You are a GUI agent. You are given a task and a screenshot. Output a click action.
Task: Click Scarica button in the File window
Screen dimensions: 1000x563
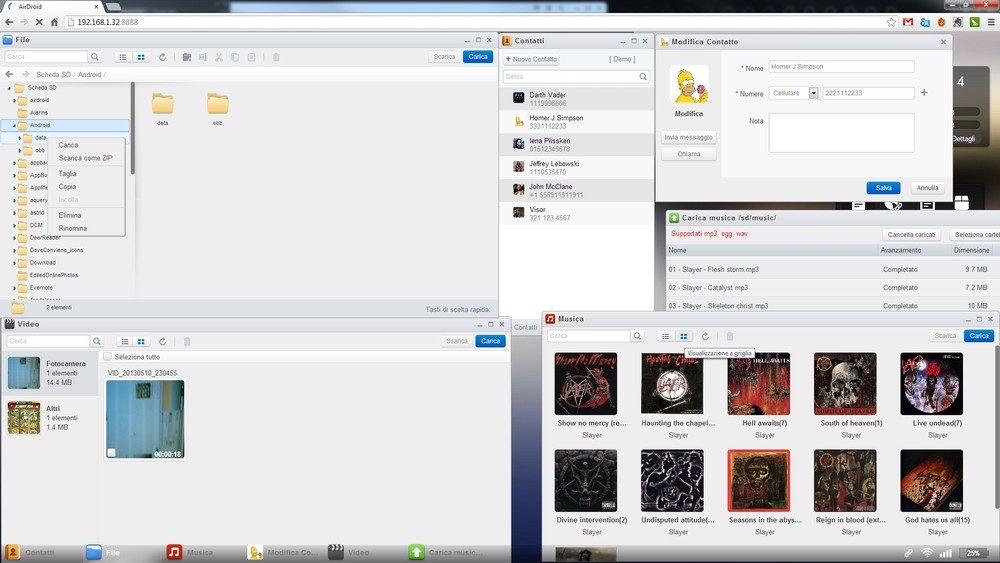pos(444,57)
